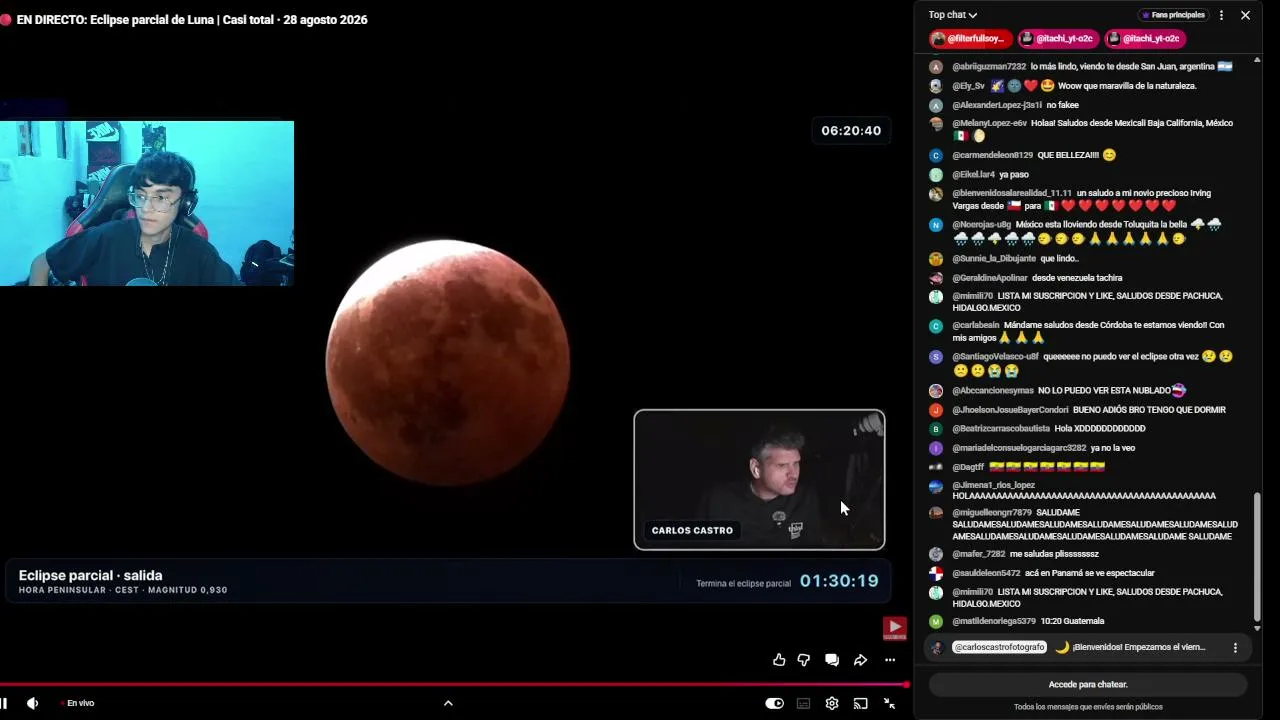Toggle subtitles in the player bar
This screenshot has height=720, width=1280.
point(803,703)
